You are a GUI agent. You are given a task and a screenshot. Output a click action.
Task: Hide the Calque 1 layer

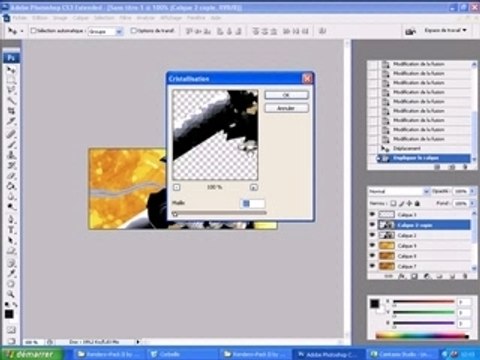click(x=372, y=214)
